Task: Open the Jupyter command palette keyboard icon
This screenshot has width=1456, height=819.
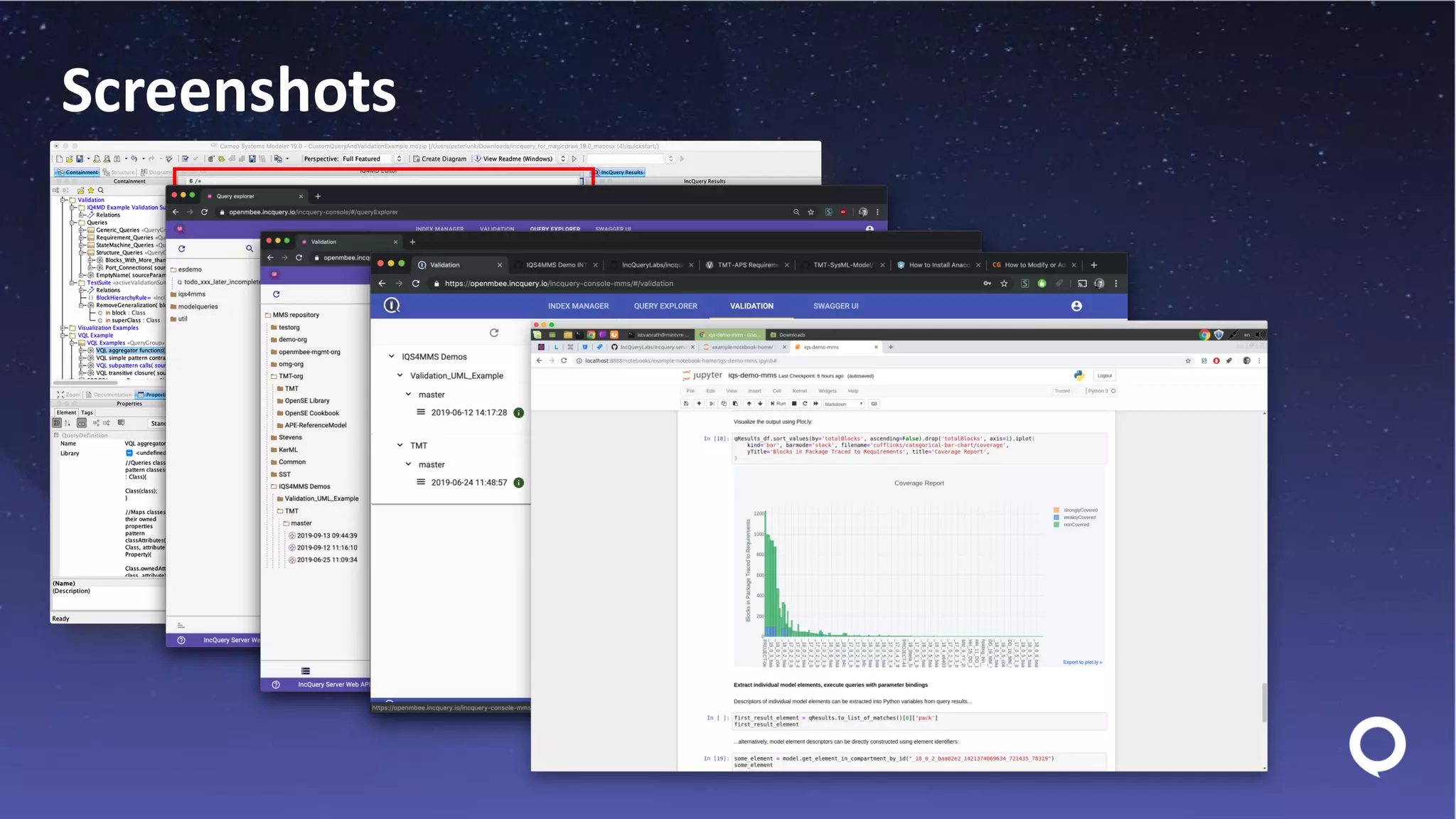Action: click(874, 403)
